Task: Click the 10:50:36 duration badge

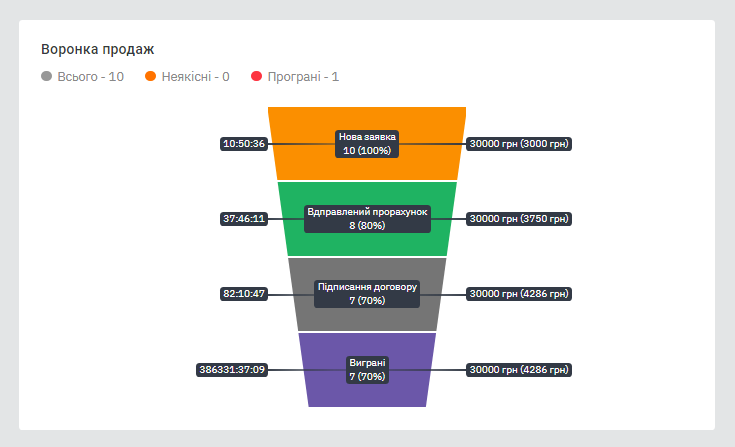Action: pos(244,144)
